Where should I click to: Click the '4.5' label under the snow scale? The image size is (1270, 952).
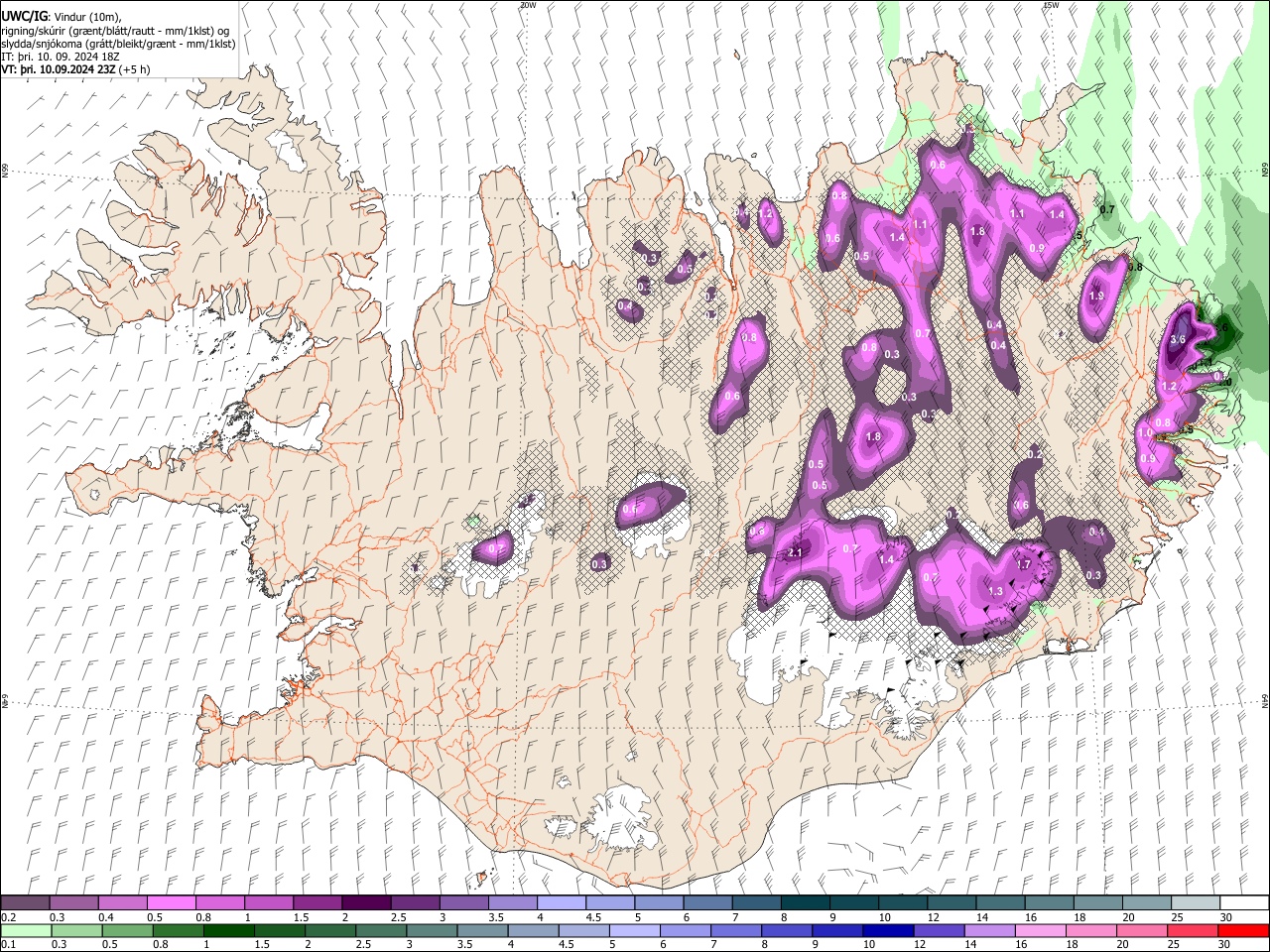pos(592,917)
